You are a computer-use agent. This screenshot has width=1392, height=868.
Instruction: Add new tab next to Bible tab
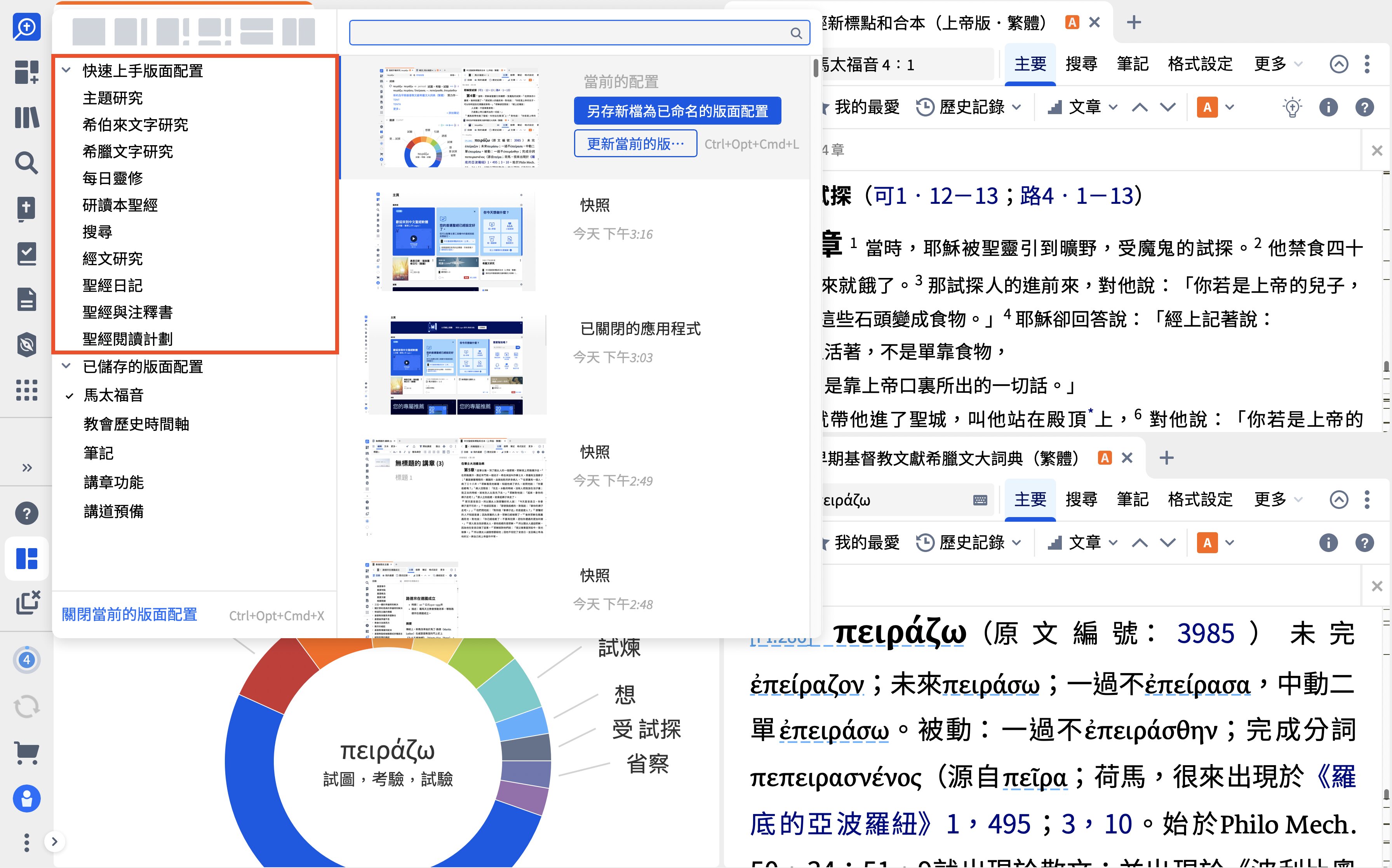pyautogui.click(x=1134, y=23)
